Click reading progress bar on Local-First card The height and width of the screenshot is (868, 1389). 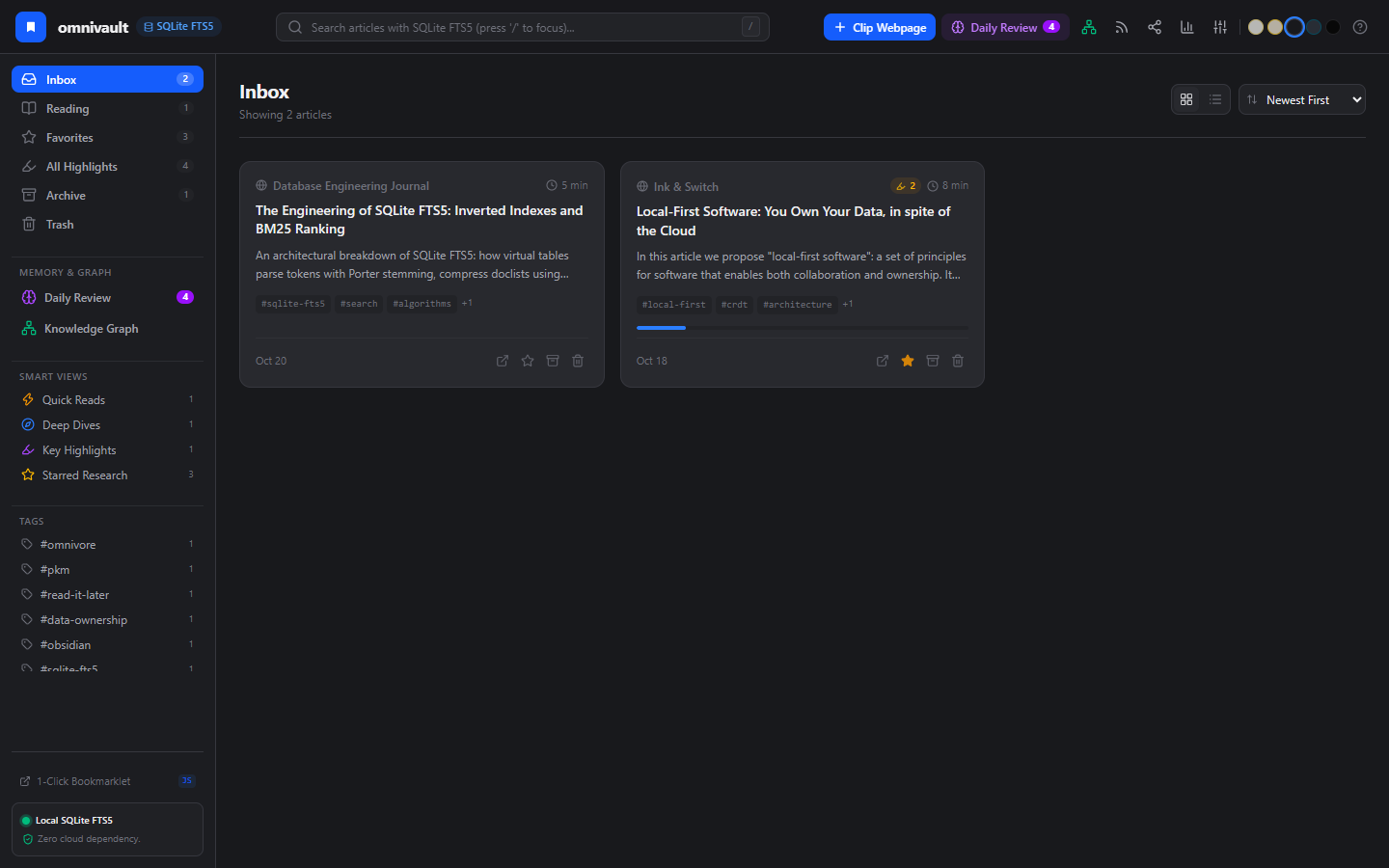coord(803,328)
